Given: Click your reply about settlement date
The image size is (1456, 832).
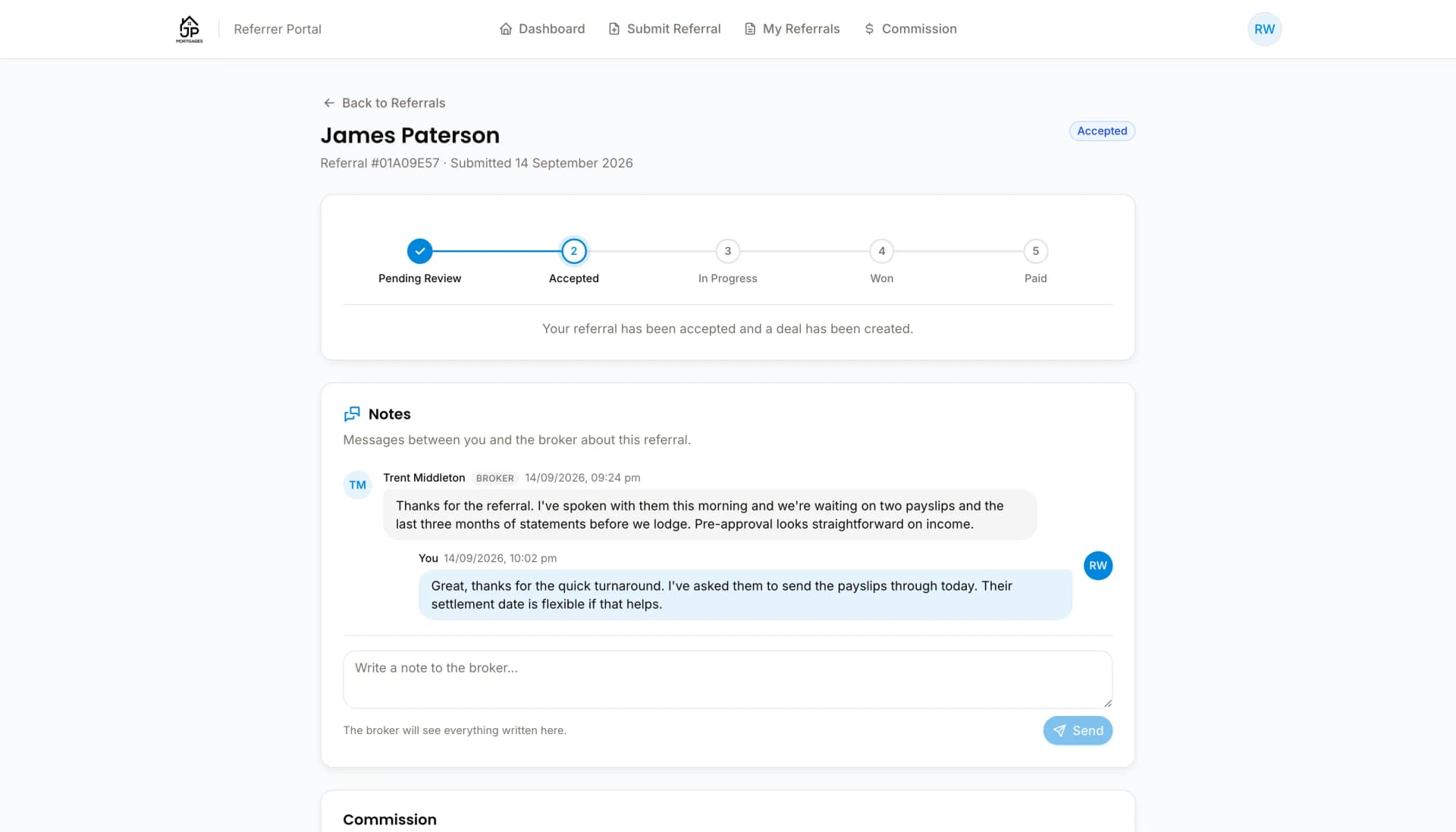Looking at the screenshot, I should pos(745,595).
